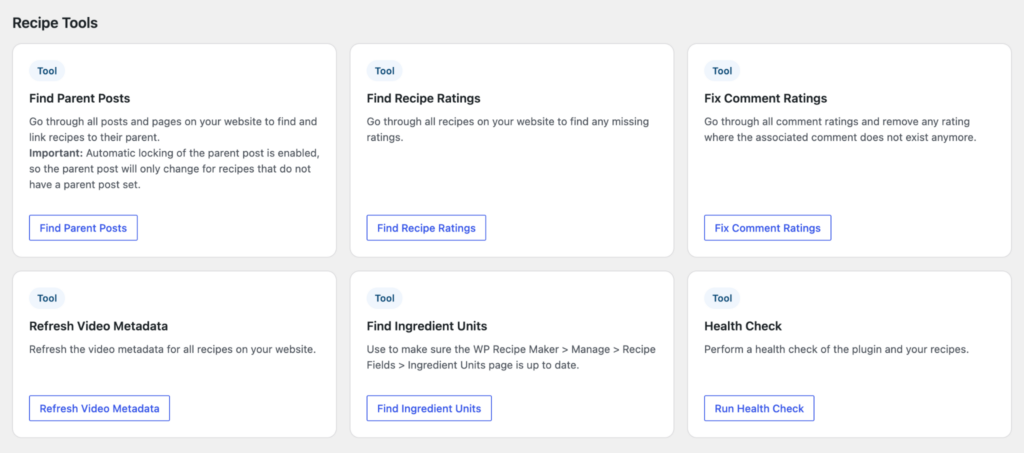The height and width of the screenshot is (453, 1024).
Task: Launch the Find Ingredient Units button
Action: [x=428, y=408]
